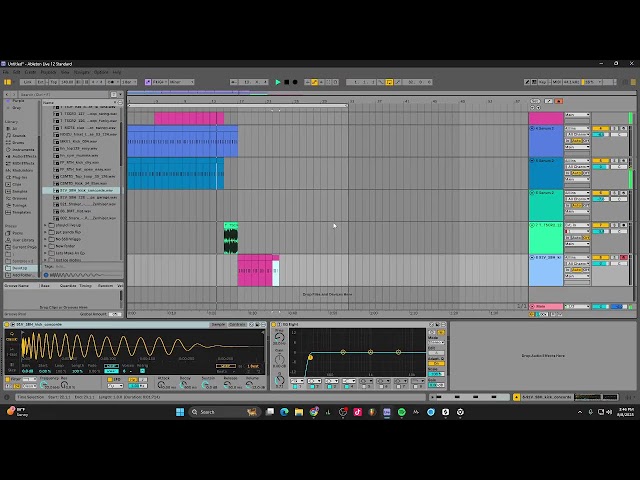Viewport: 640px width, 480px height.
Task: Set track 4 monitor to Auto
Action: pyautogui.click(x=577, y=141)
